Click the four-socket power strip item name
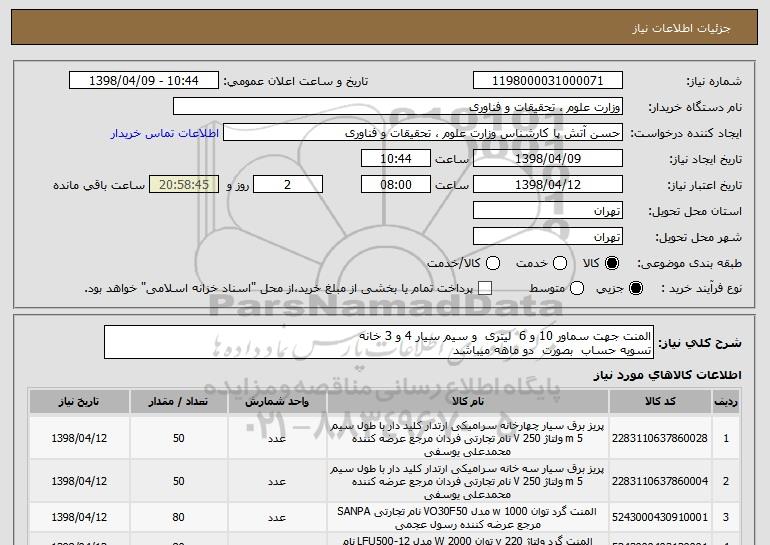Screen dimensions: 770x545 click(467, 438)
